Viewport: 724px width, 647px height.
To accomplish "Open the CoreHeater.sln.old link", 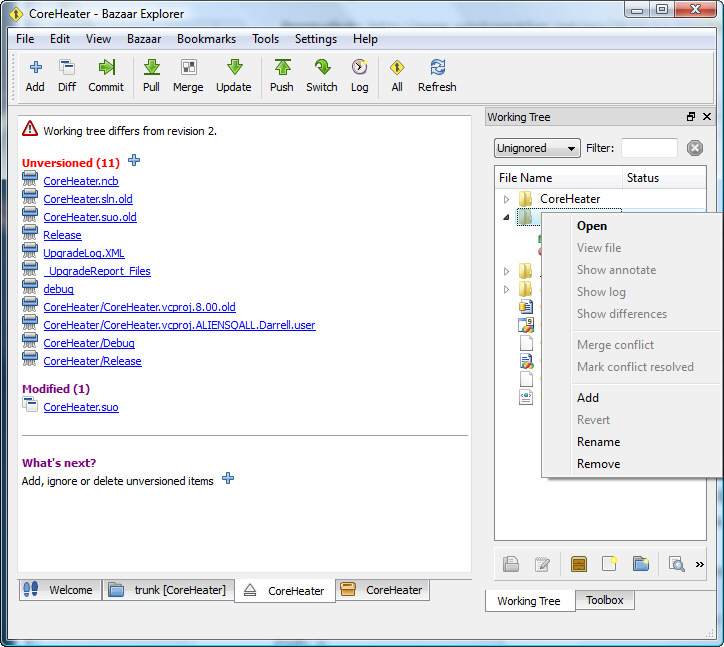I will coord(88,199).
